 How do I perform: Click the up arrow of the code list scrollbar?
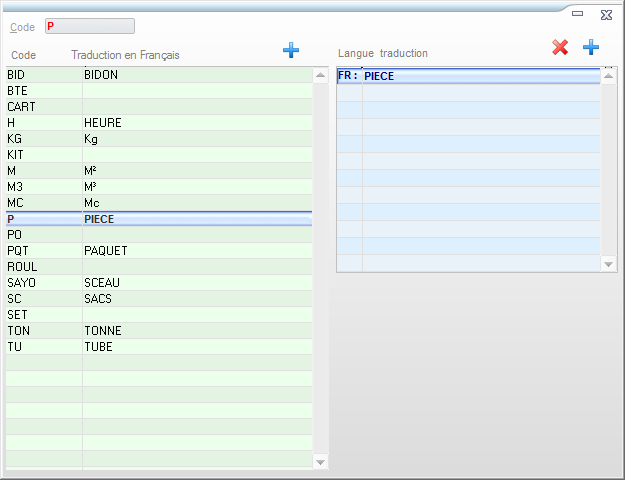[x=320, y=75]
